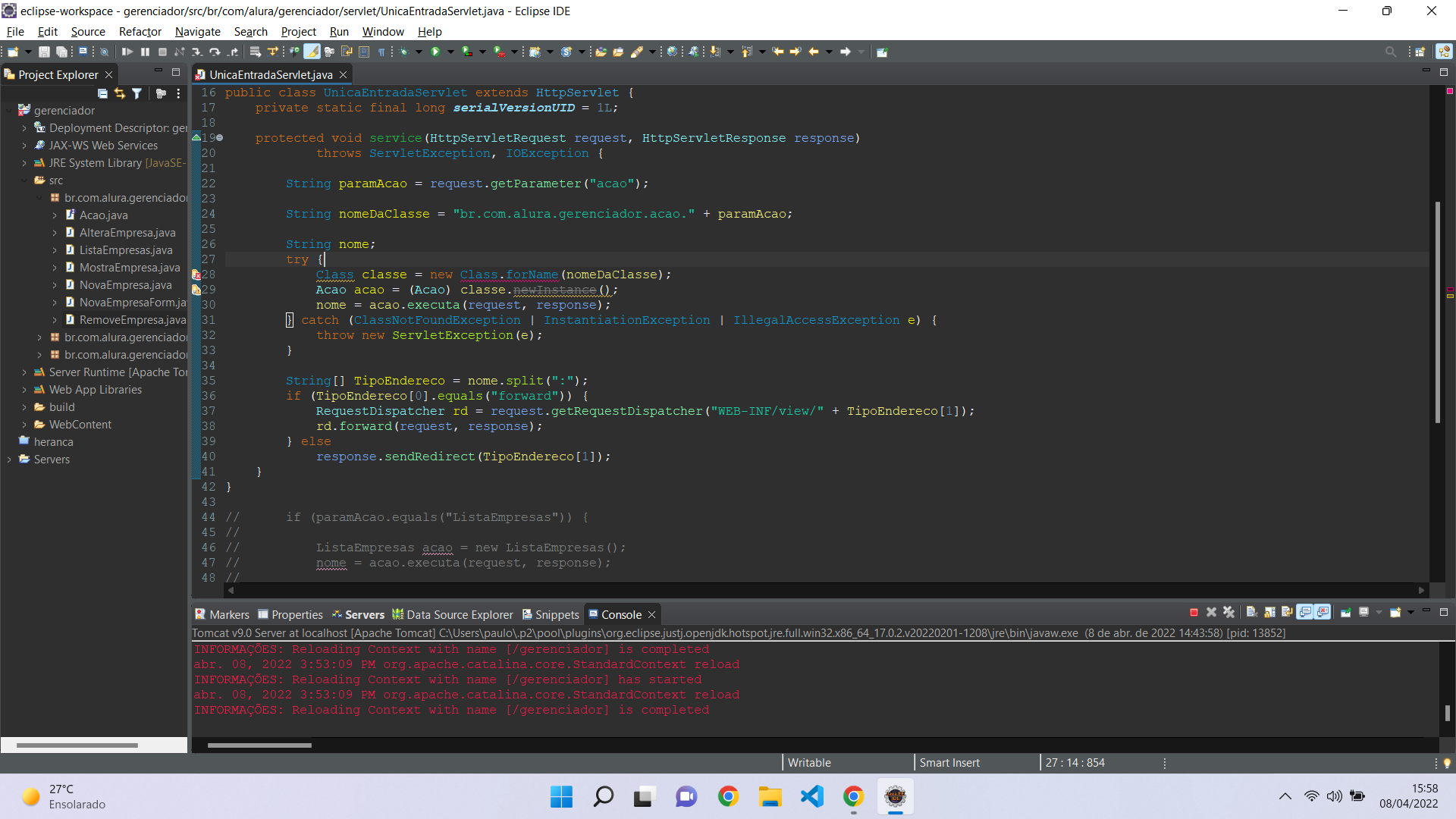This screenshot has width=1456, height=819.
Task: Toggle Skip All Breakpoints
Action: [x=104, y=52]
